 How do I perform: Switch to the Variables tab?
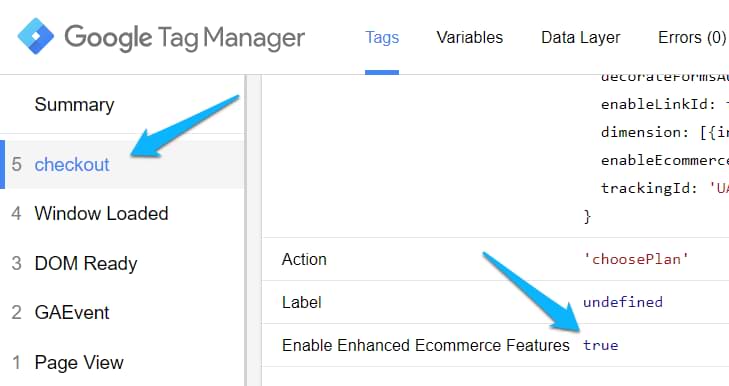pyautogui.click(x=470, y=37)
